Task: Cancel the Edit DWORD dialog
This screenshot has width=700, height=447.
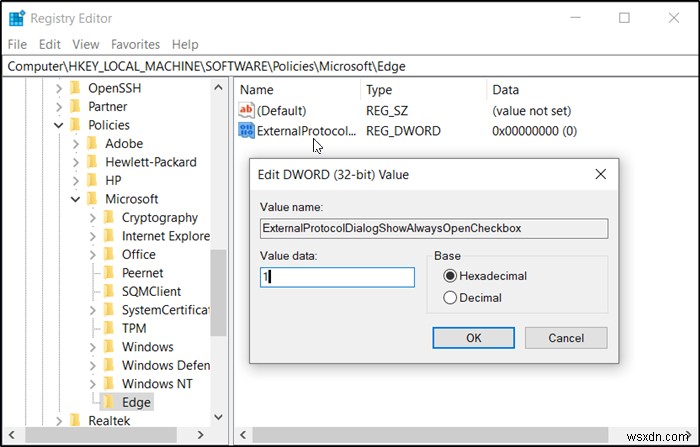Action: tap(566, 338)
